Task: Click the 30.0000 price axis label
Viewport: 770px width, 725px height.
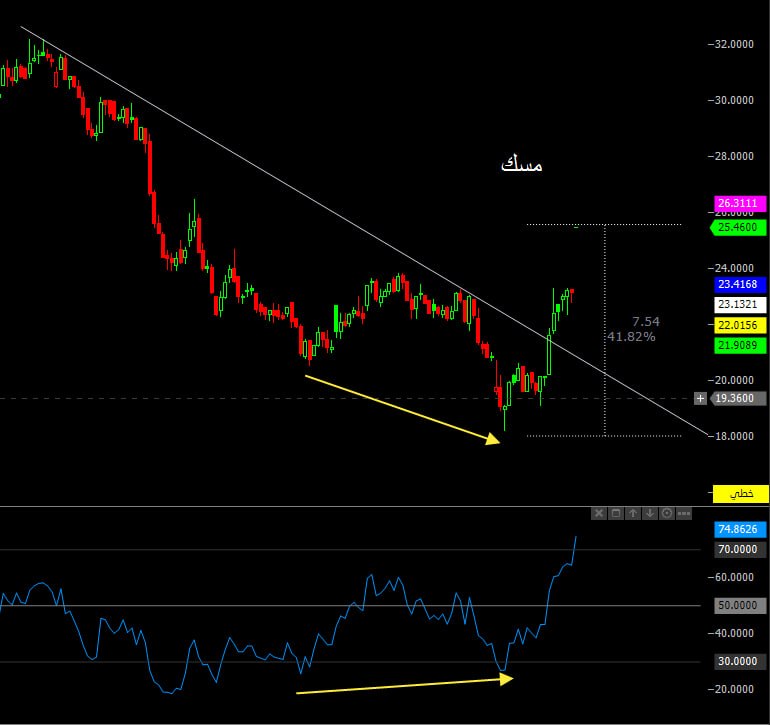Action: tap(734, 100)
